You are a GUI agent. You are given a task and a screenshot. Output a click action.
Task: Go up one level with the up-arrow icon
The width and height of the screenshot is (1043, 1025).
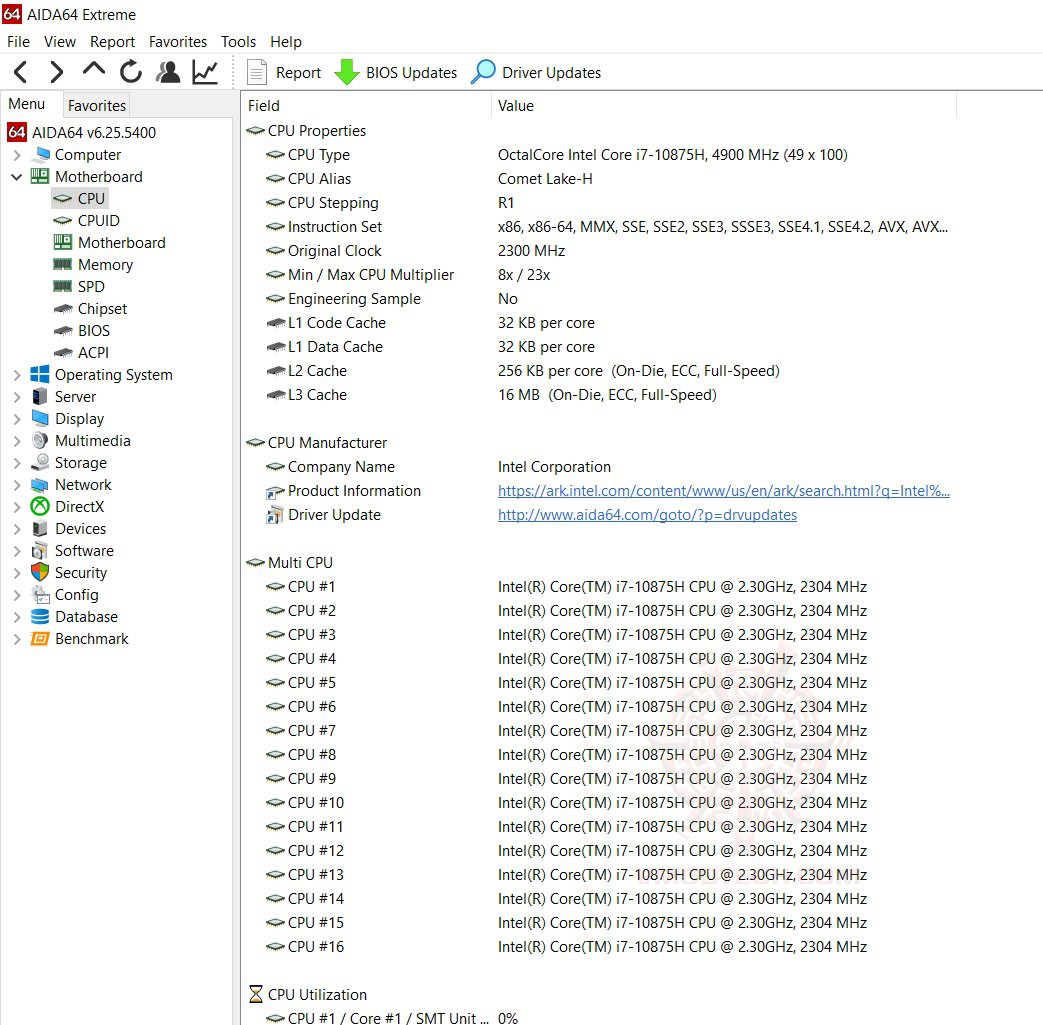(94, 69)
